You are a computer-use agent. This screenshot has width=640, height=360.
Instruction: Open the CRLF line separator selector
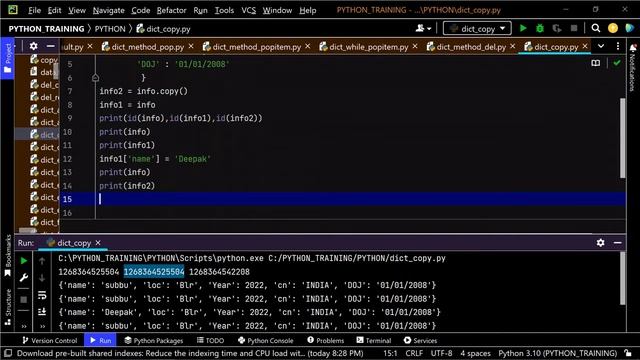[414, 353]
